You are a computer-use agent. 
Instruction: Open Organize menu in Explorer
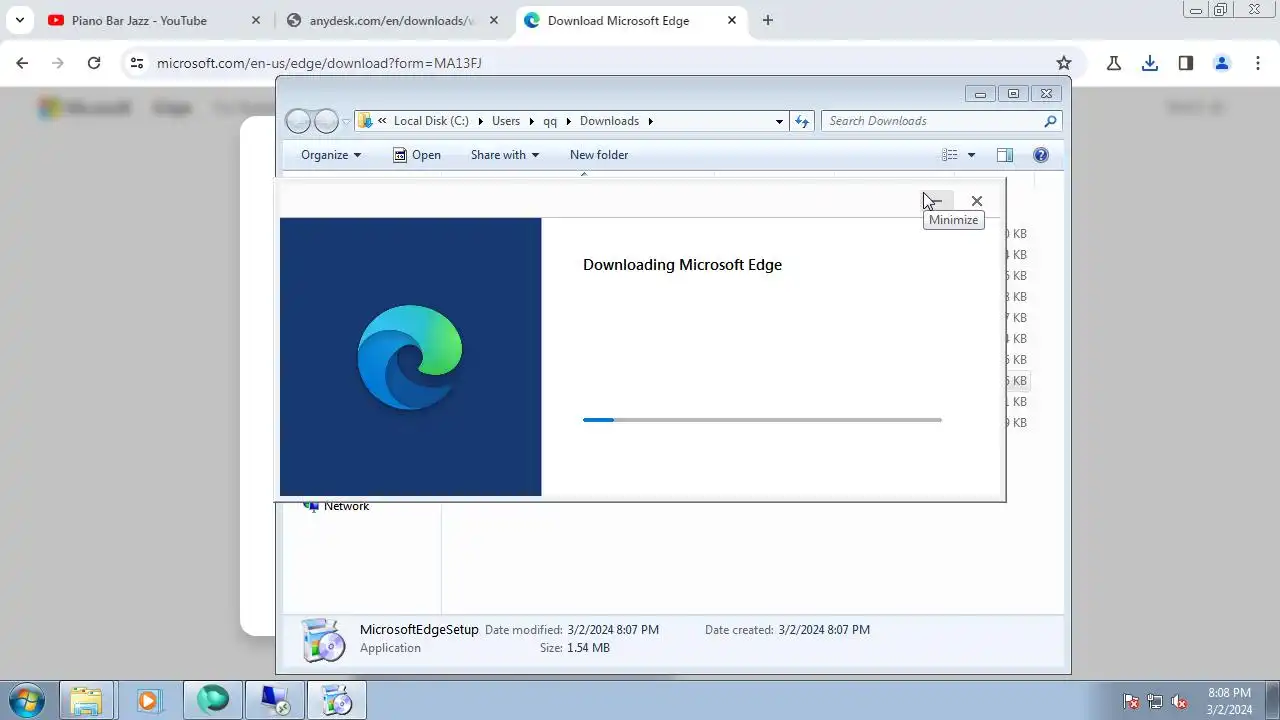coord(331,155)
